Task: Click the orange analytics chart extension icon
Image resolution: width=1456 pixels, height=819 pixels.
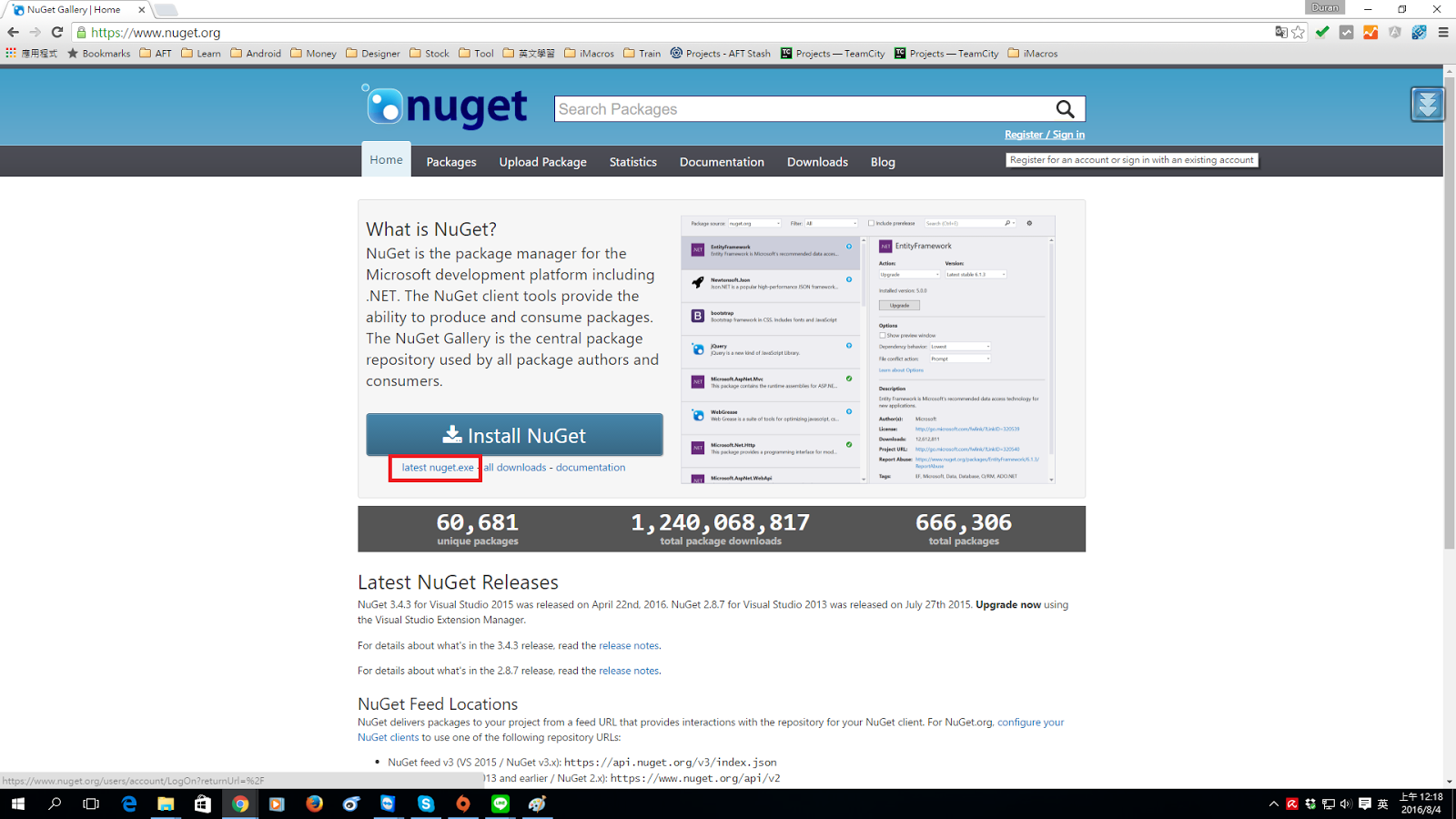Action: (1370, 32)
